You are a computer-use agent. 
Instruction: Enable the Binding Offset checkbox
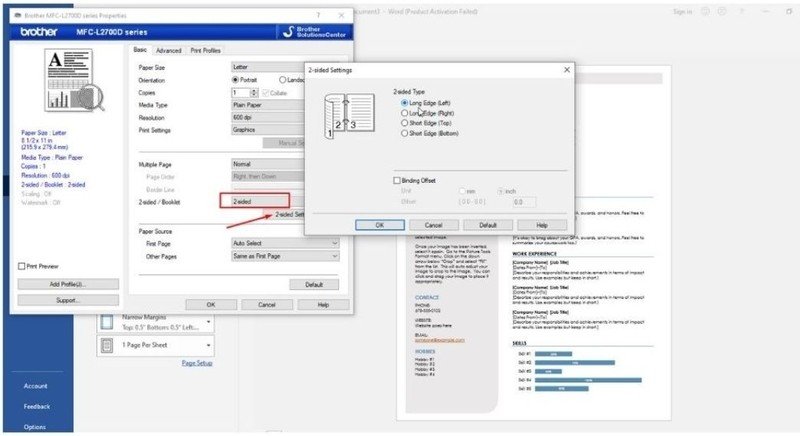click(397, 180)
